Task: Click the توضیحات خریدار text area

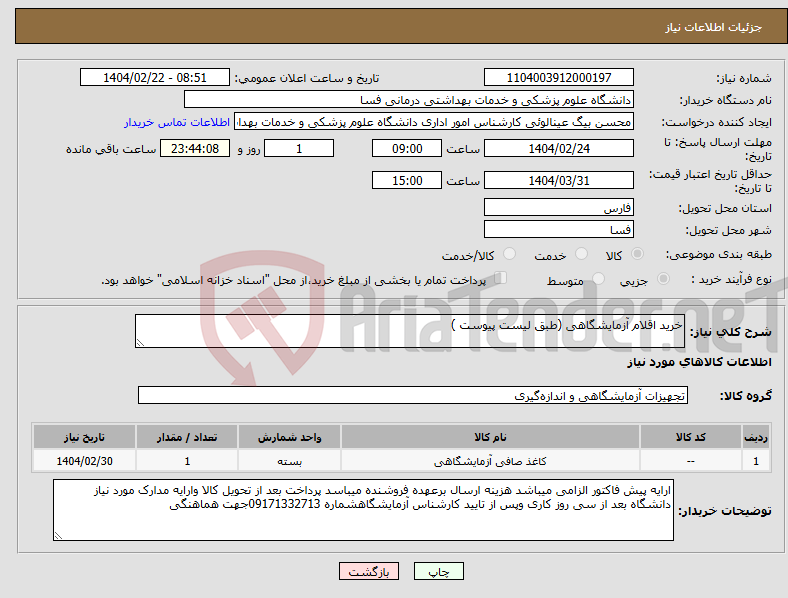Action: click(x=363, y=510)
